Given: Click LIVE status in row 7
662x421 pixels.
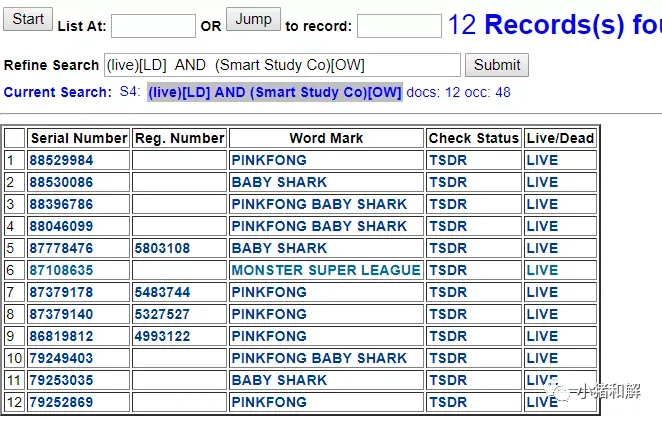Looking at the screenshot, I should pos(543,292).
